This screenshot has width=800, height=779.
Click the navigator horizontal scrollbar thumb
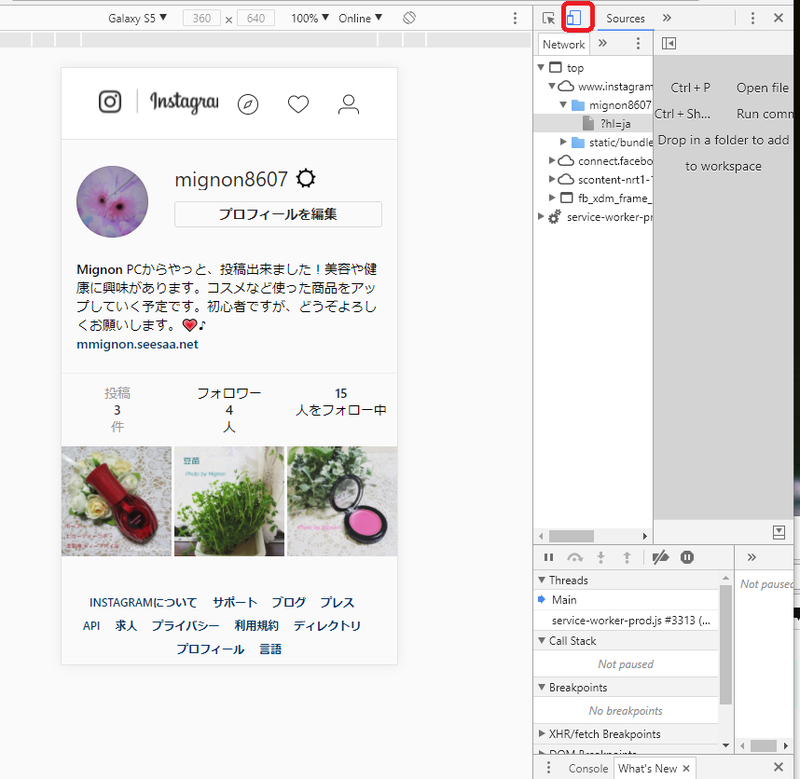point(571,536)
